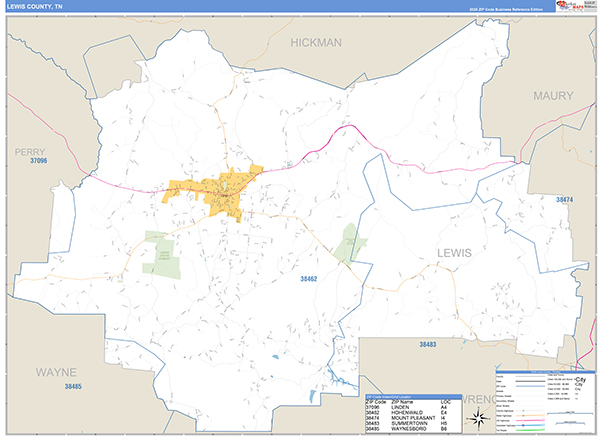
Task: Click the orange State Highway swatch in legend
Action: 530,415
